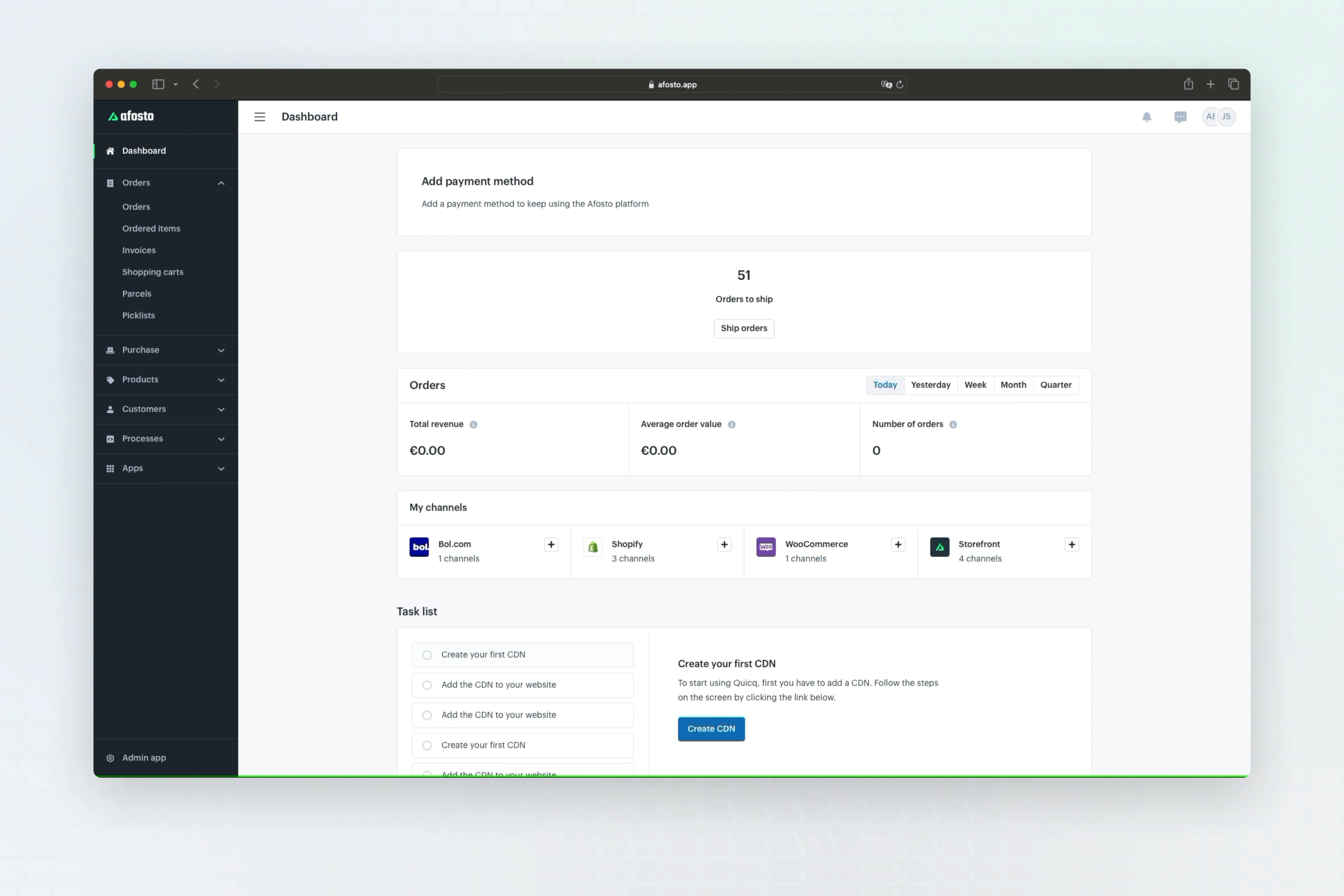Expand the Processes sidebar section
The width and height of the screenshot is (1344, 896).
221,438
